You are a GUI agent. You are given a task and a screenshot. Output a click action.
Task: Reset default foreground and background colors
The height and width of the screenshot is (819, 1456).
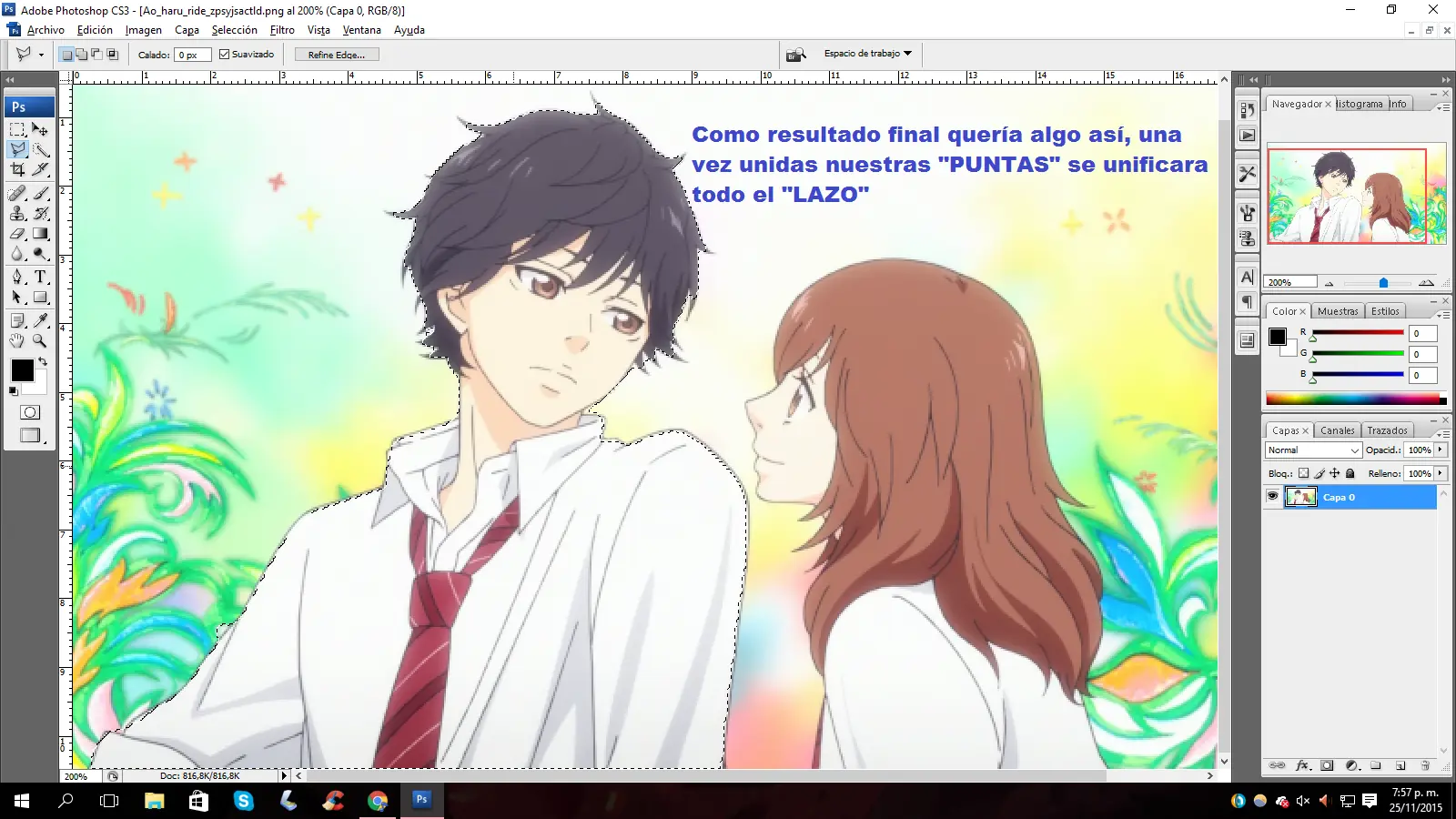pyautogui.click(x=13, y=391)
